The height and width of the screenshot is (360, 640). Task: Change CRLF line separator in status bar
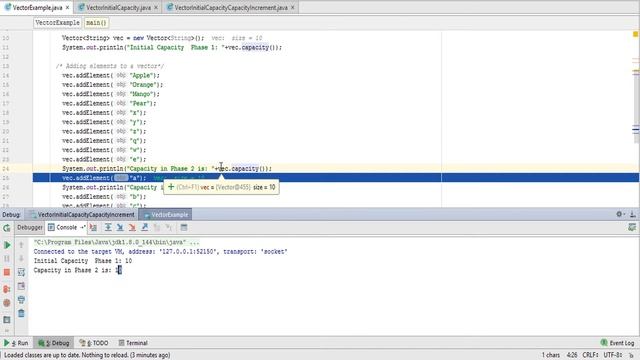pos(590,355)
